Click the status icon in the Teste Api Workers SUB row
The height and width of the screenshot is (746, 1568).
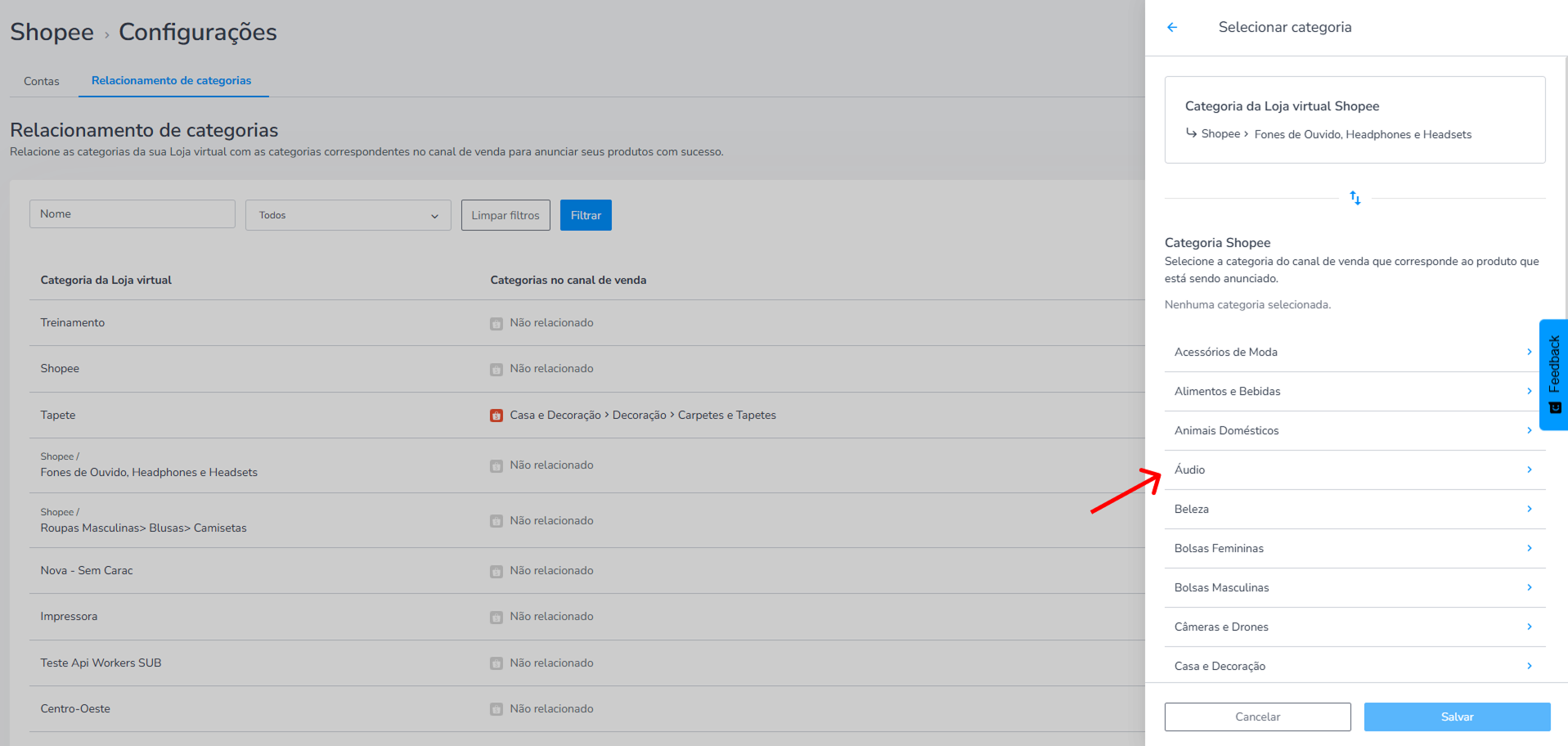496,663
